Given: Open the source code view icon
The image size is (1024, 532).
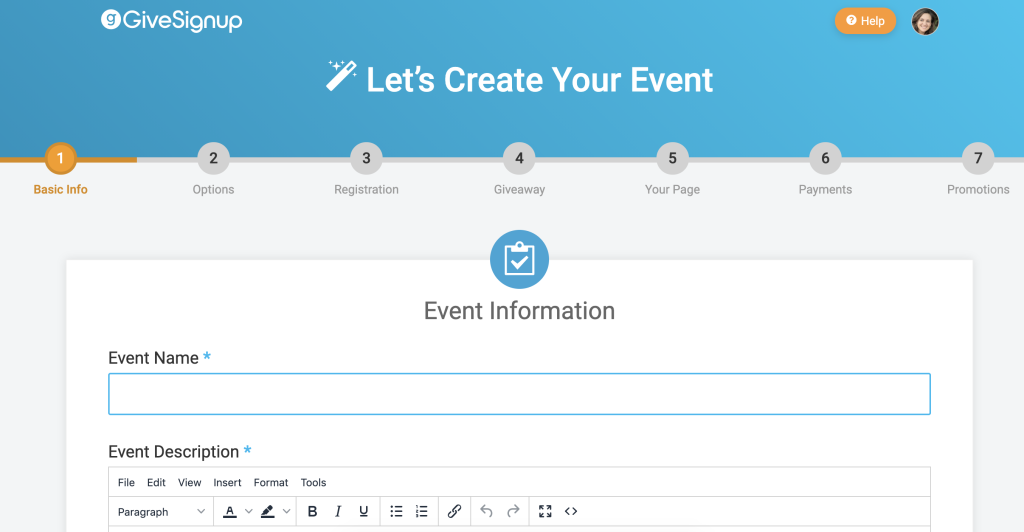Looking at the screenshot, I should click(571, 511).
